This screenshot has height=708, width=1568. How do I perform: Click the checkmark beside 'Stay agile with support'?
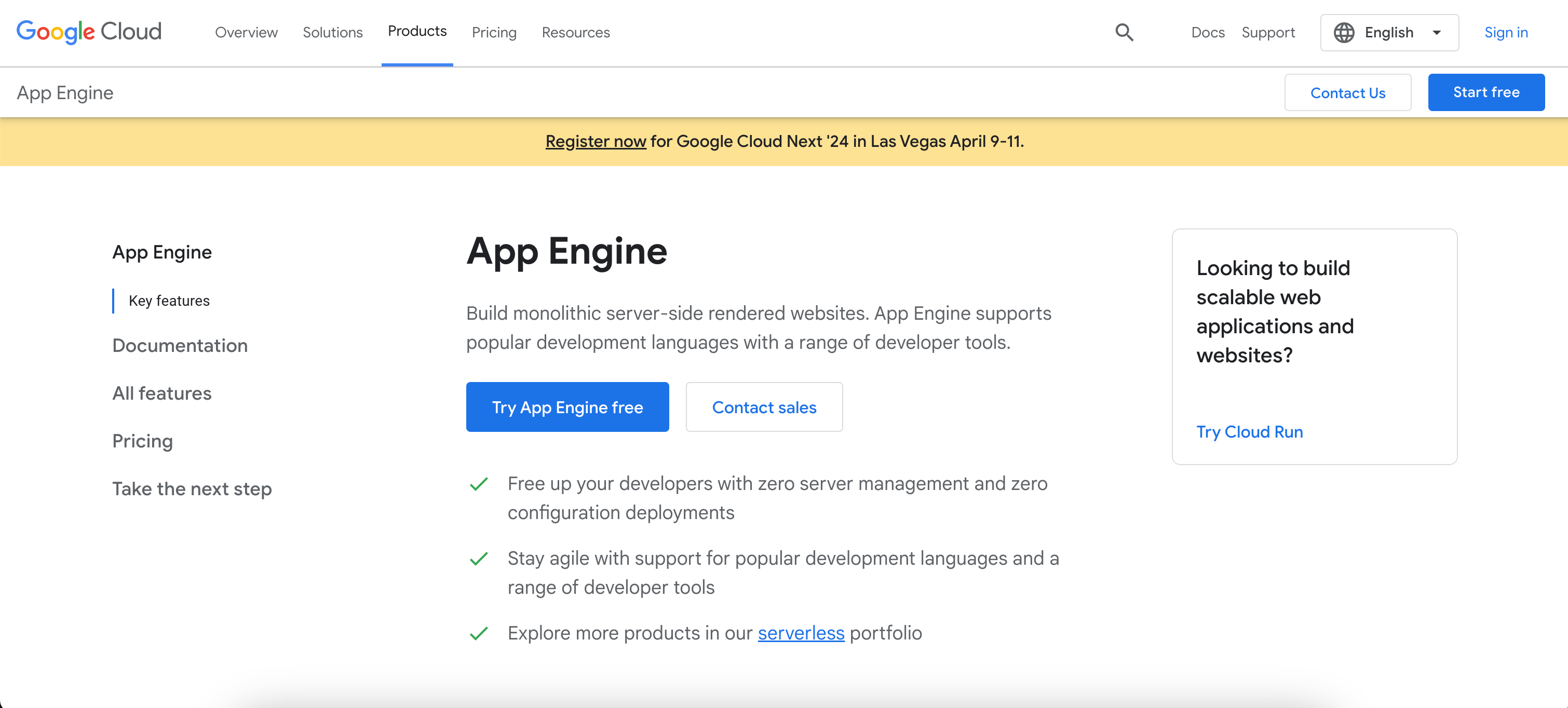pyautogui.click(x=478, y=559)
